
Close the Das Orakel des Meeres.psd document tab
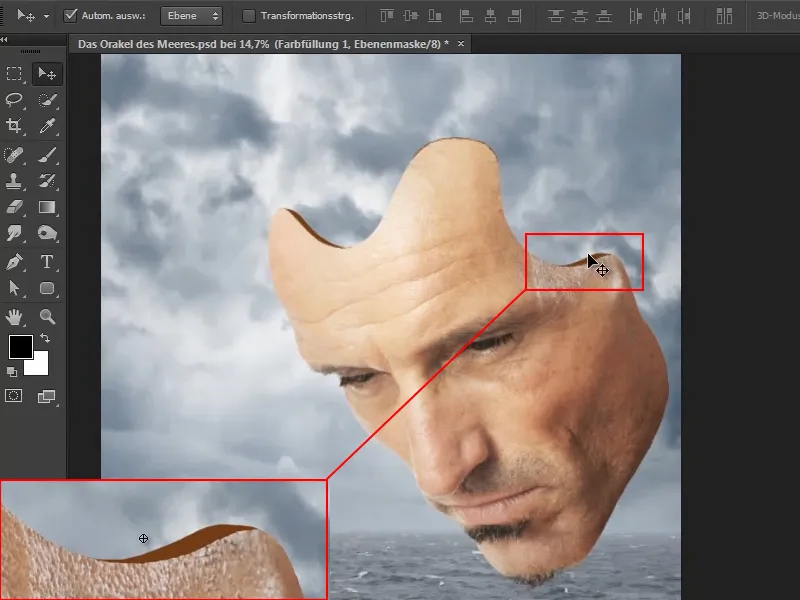[x=461, y=44]
